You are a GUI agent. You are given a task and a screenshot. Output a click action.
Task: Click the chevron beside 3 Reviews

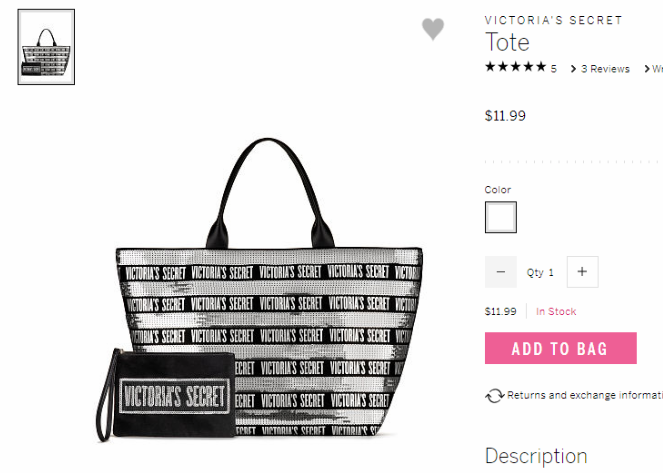(x=574, y=69)
